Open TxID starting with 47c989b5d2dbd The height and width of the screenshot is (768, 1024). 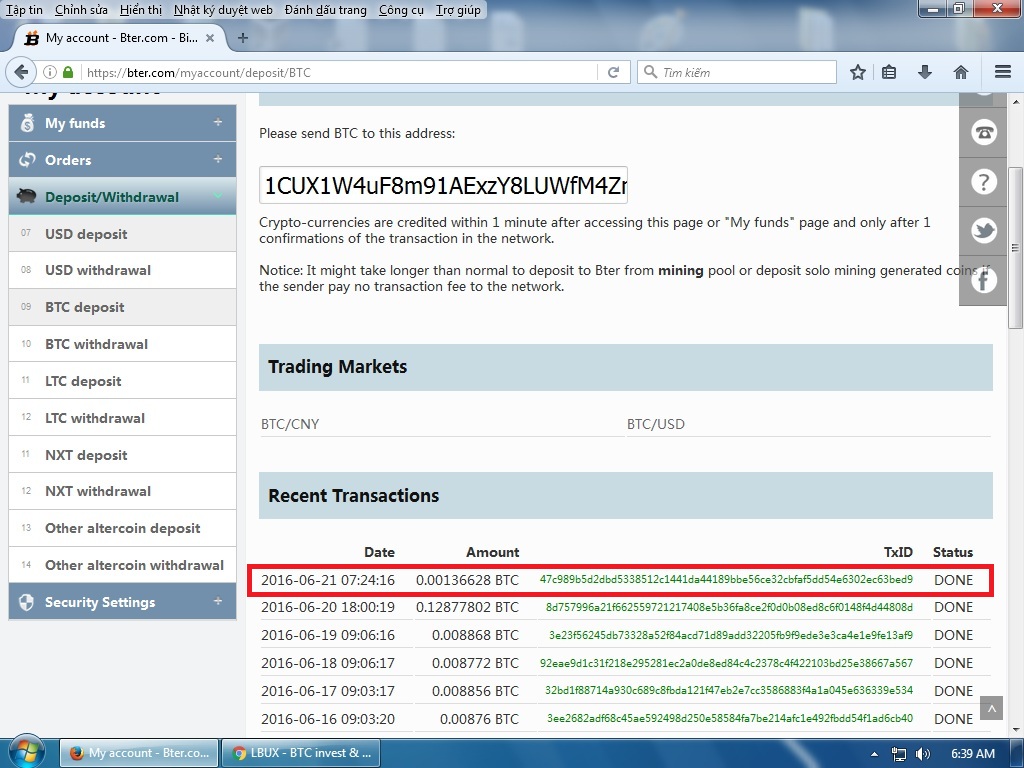(x=726, y=579)
